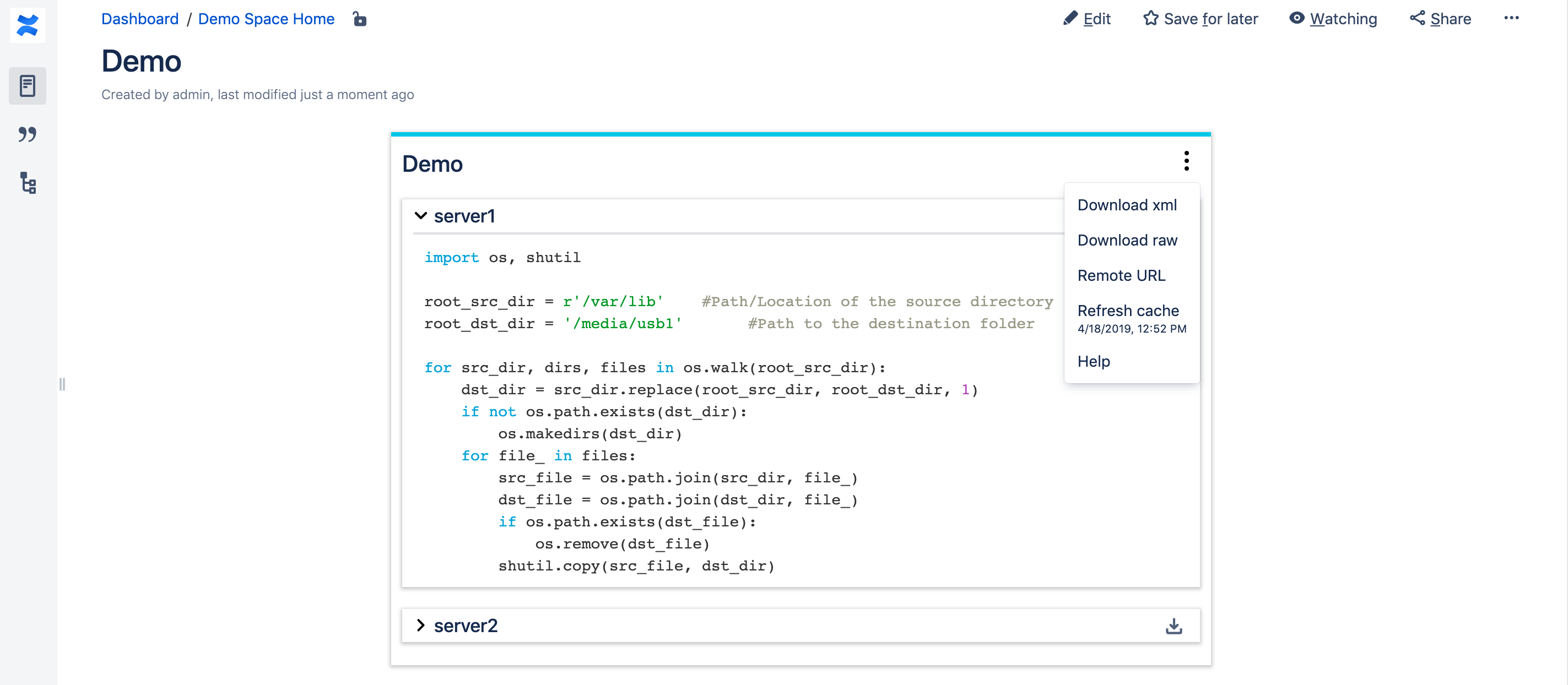Click the unrestricted lock icon beside the breadcrumb
The image size is (1568, 685).
click(359, 19)
